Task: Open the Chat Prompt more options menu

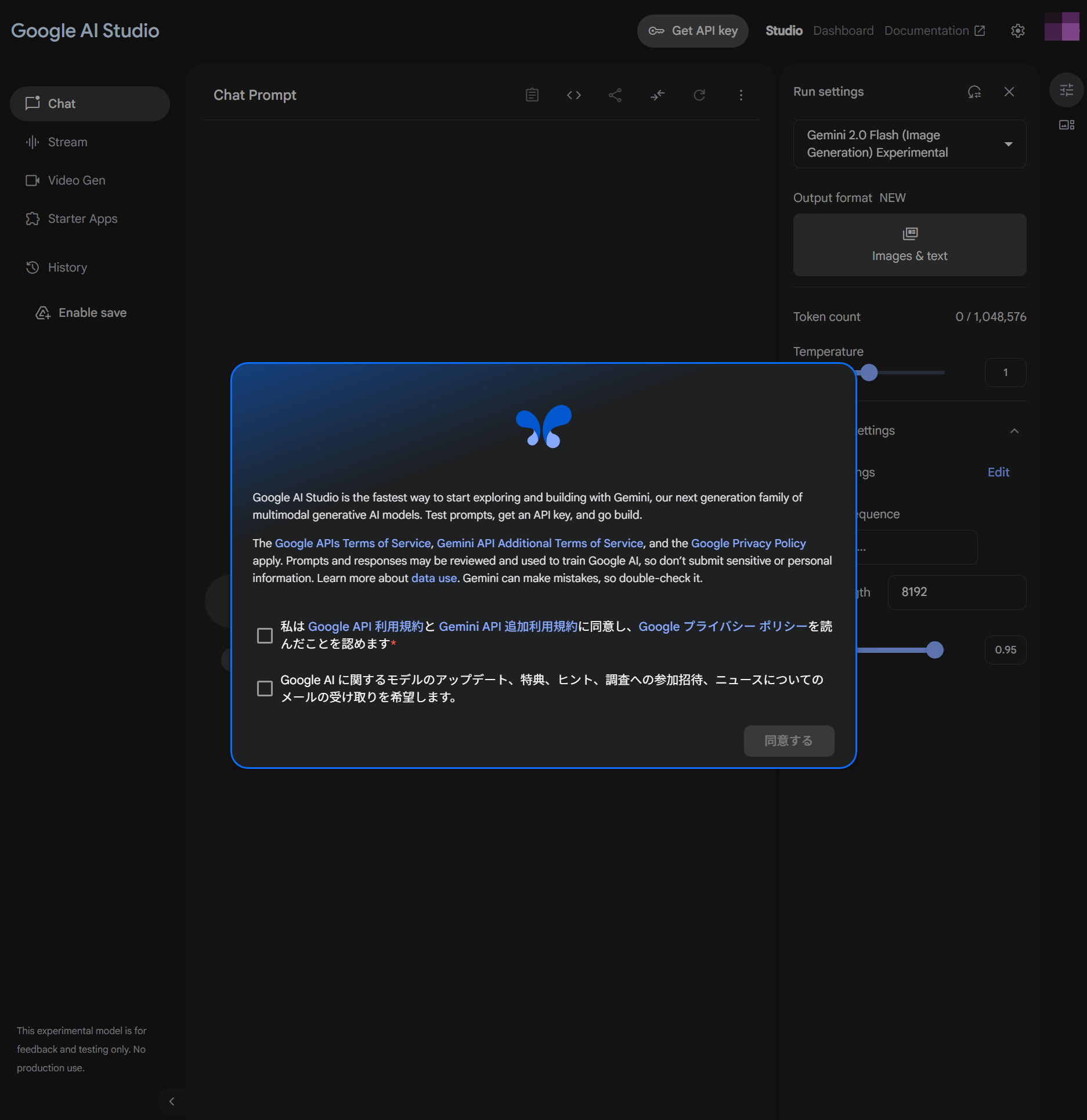Action: click(x=741, y=95)
